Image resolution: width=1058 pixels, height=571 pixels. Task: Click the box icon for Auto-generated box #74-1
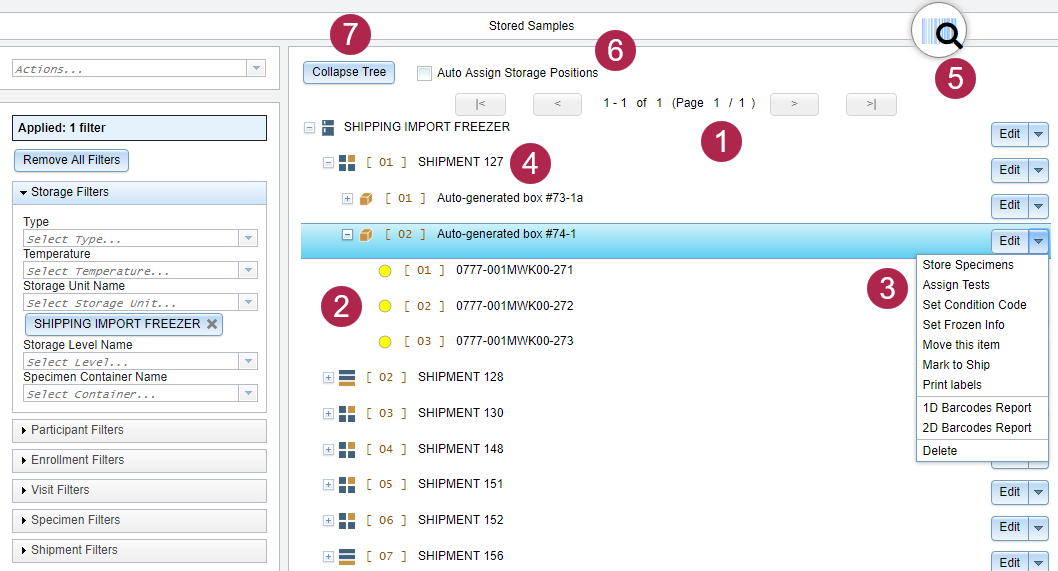[x=366, y=234]
